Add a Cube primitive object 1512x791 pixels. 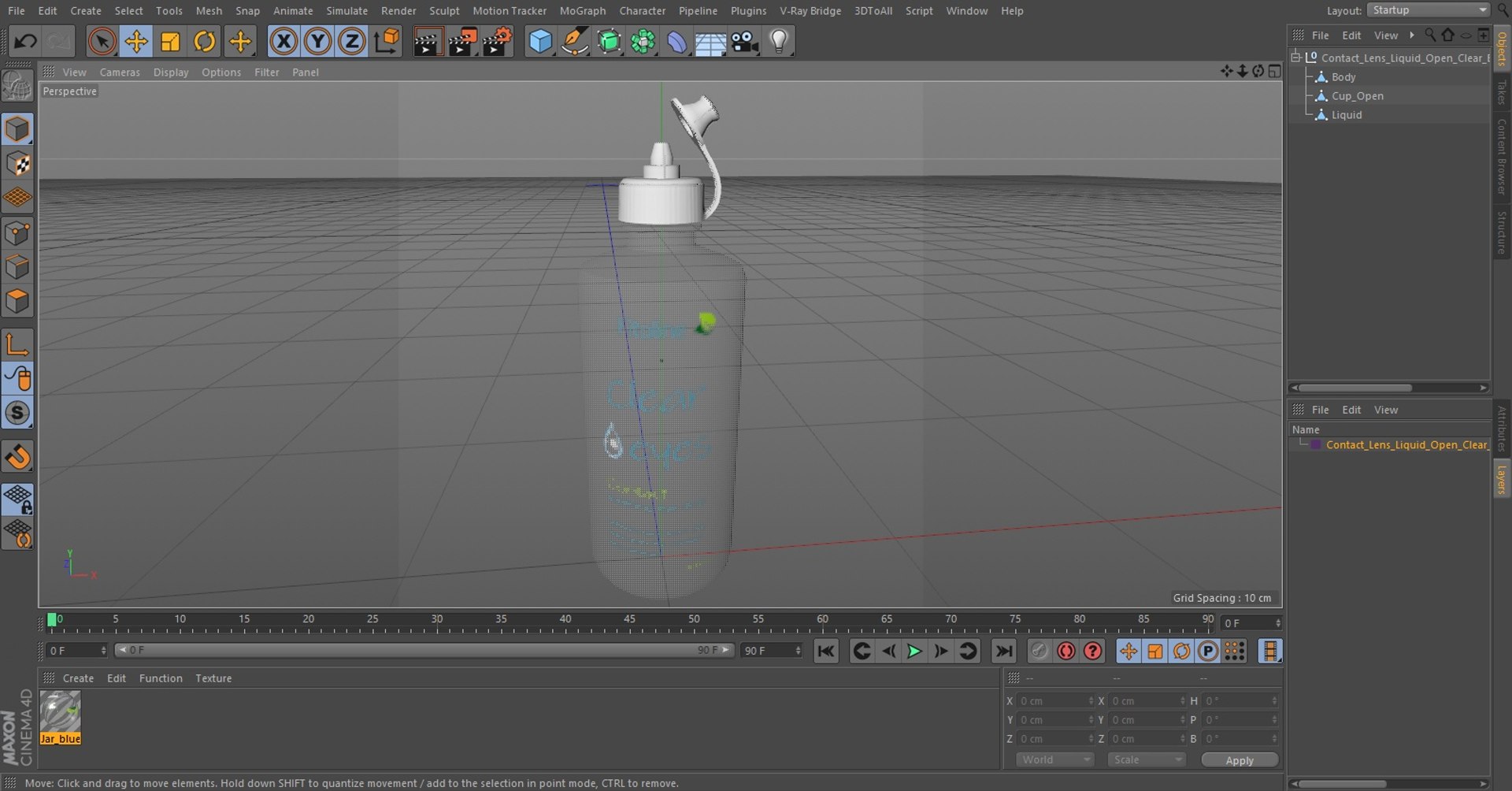[x=540, y=41]
